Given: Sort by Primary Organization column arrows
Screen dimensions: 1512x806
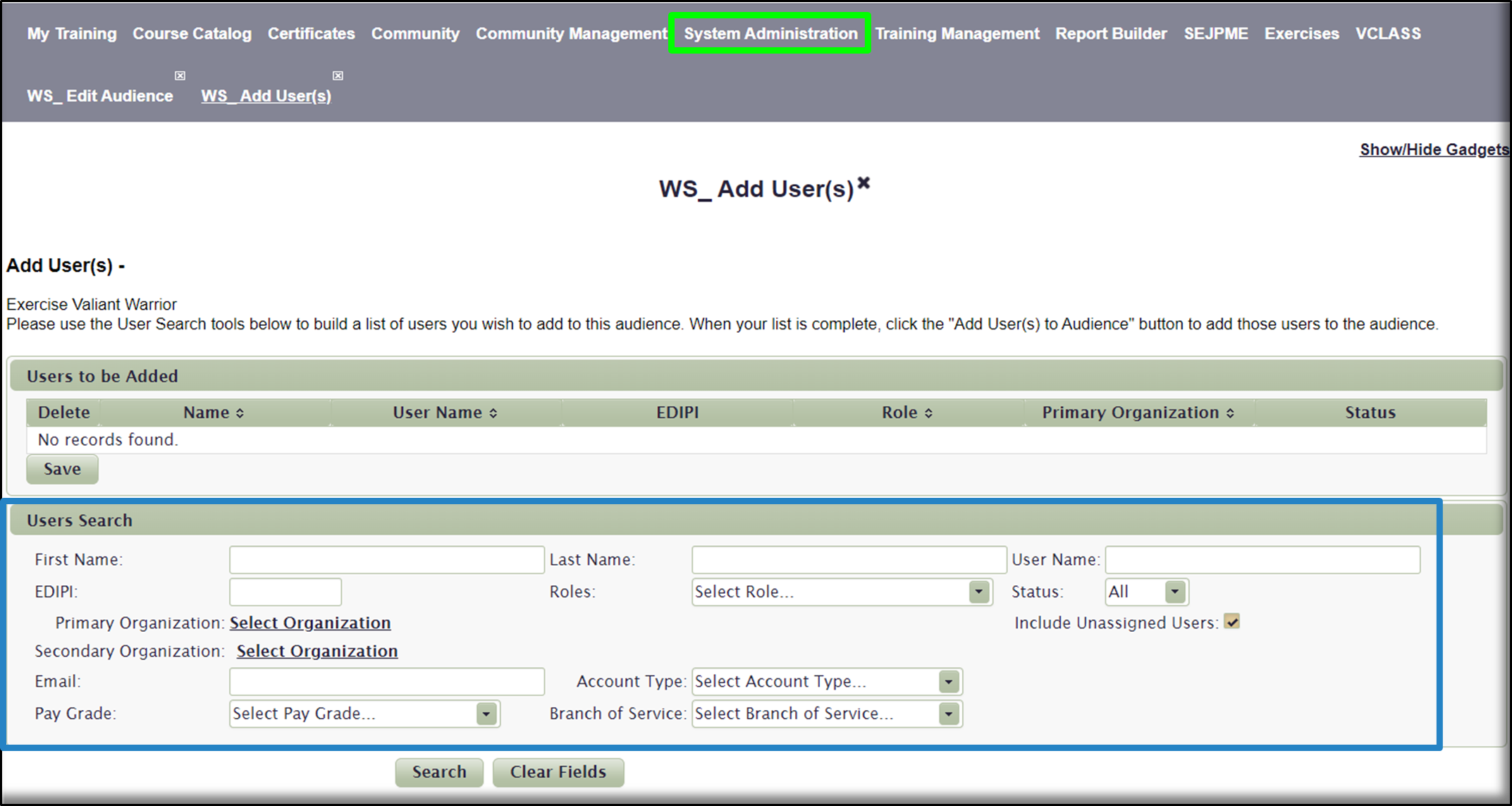Looking at the screenshot, I should tap(1230, 413).
